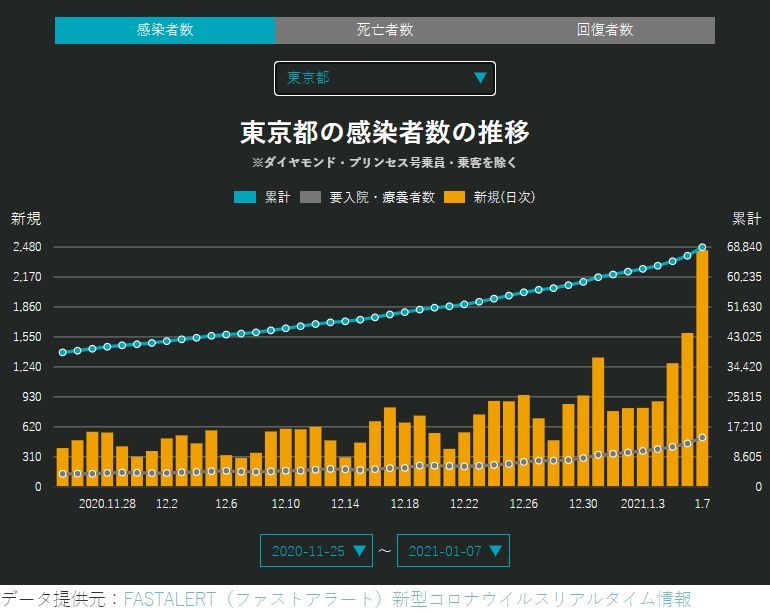Image resolution: width=770 pixels, height=614 pixels.
Task: Click the 310 left axis value
Action: [32, 457]
